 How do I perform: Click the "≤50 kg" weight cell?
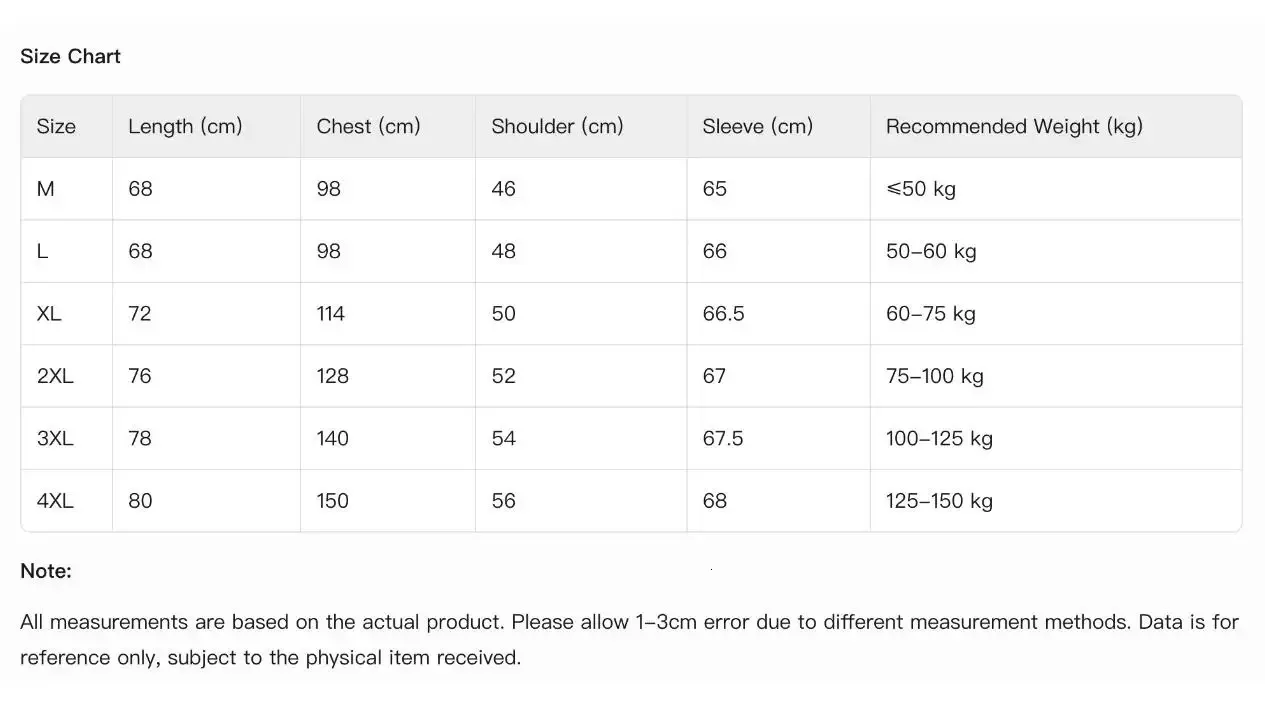pos(920,189)
